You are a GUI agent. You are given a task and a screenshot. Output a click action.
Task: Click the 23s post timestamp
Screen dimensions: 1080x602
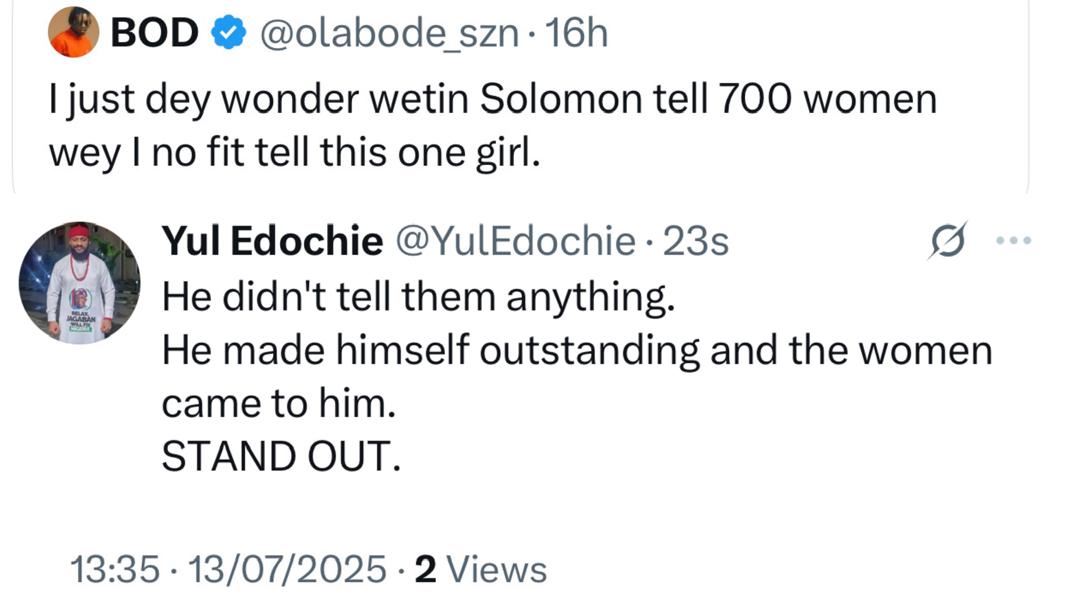click(696, 241)
